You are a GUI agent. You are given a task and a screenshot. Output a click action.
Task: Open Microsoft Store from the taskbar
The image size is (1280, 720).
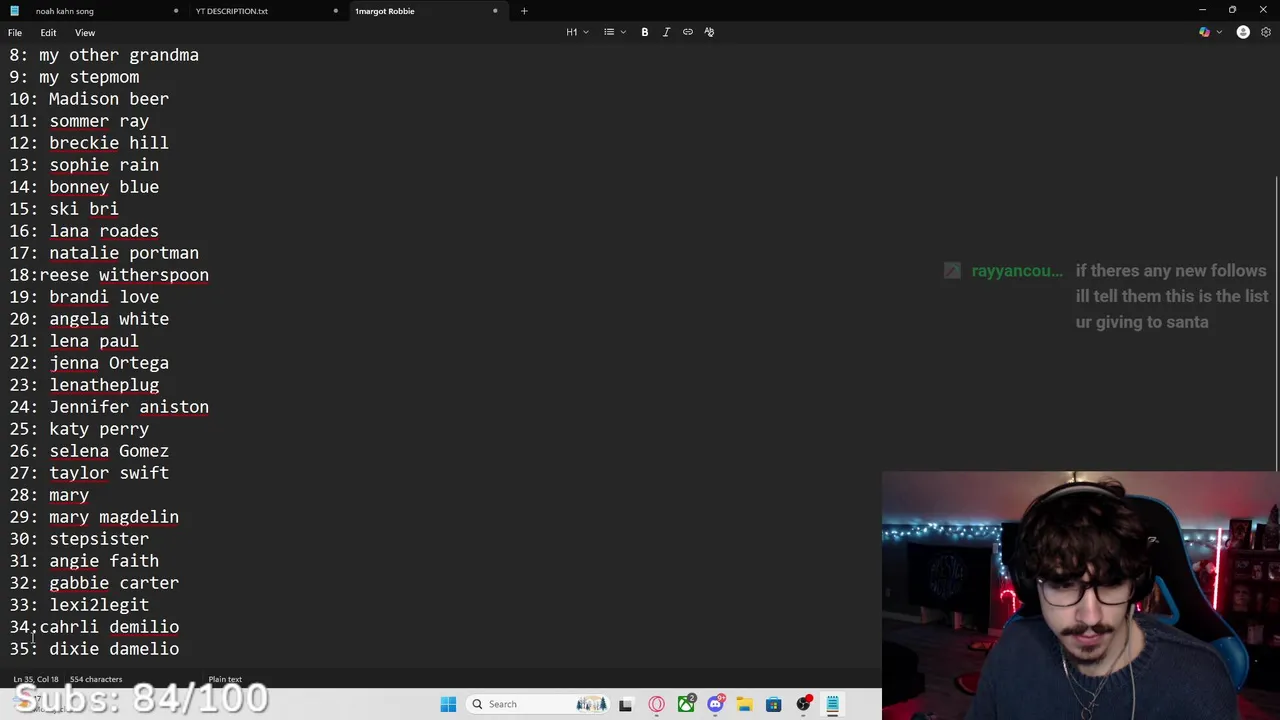[x=773, y=704]
